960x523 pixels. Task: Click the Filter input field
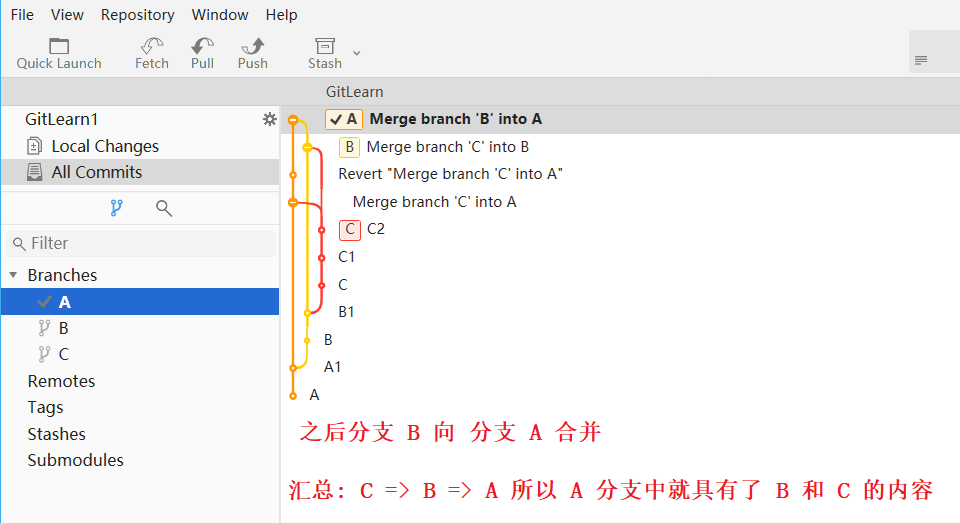[140, 243]
